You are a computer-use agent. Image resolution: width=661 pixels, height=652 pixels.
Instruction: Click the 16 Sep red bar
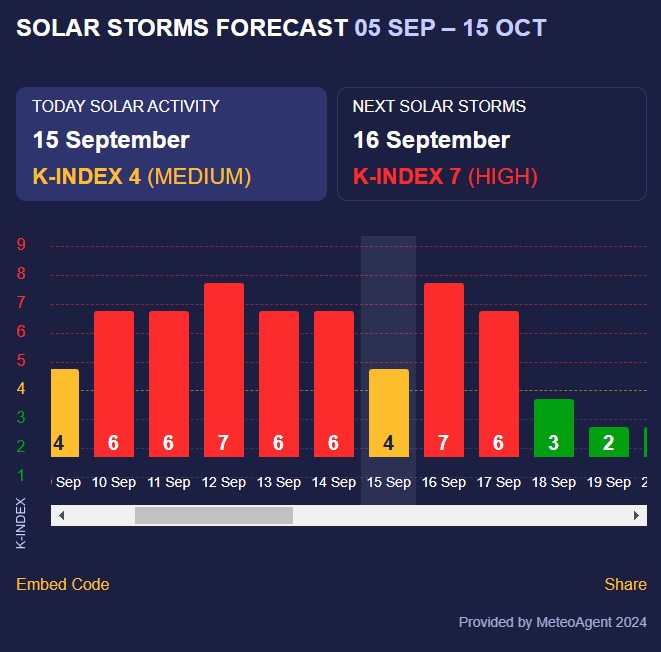click(x=444, y=370)
